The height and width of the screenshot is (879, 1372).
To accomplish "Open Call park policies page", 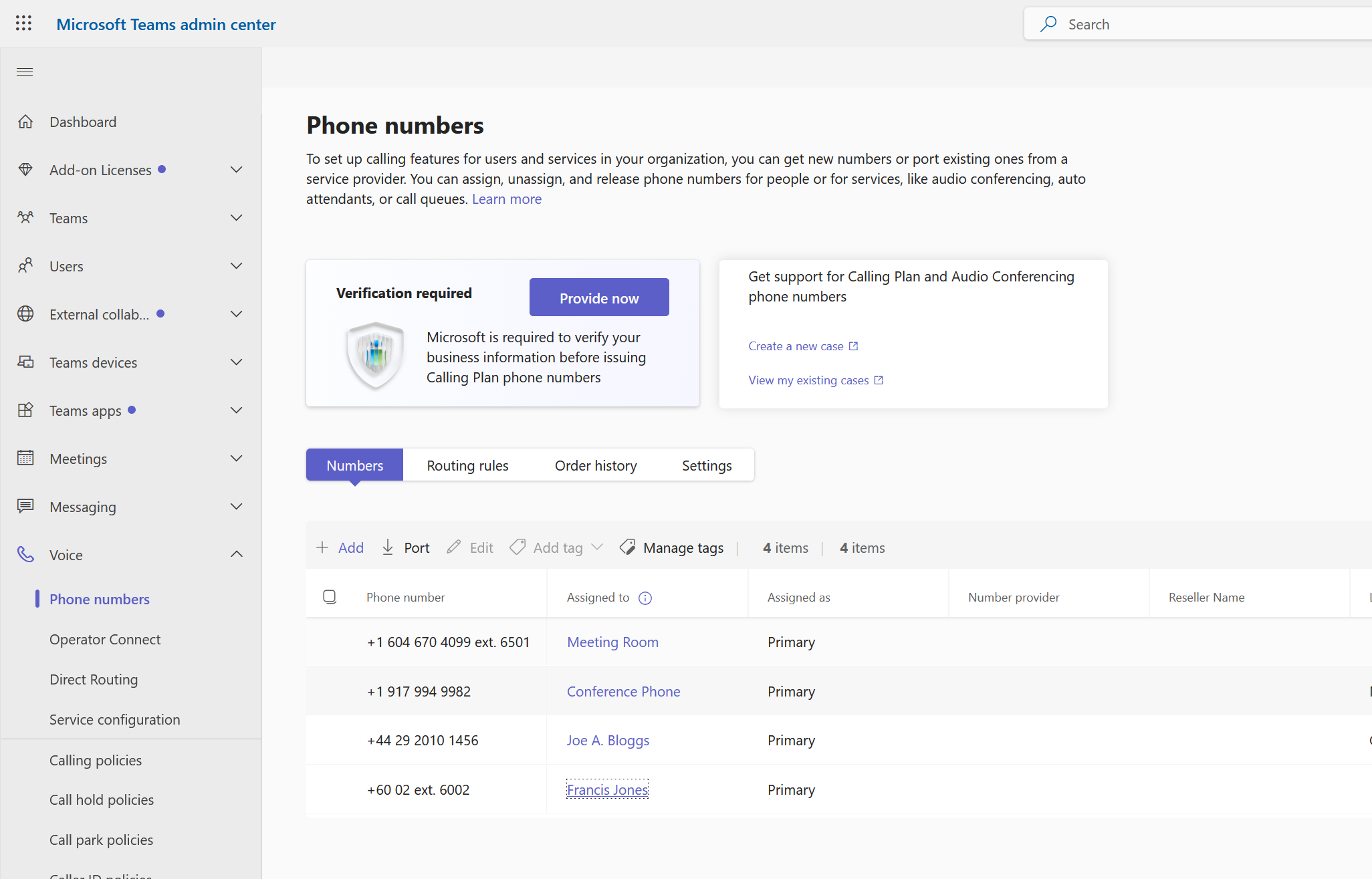I will 101,840.
